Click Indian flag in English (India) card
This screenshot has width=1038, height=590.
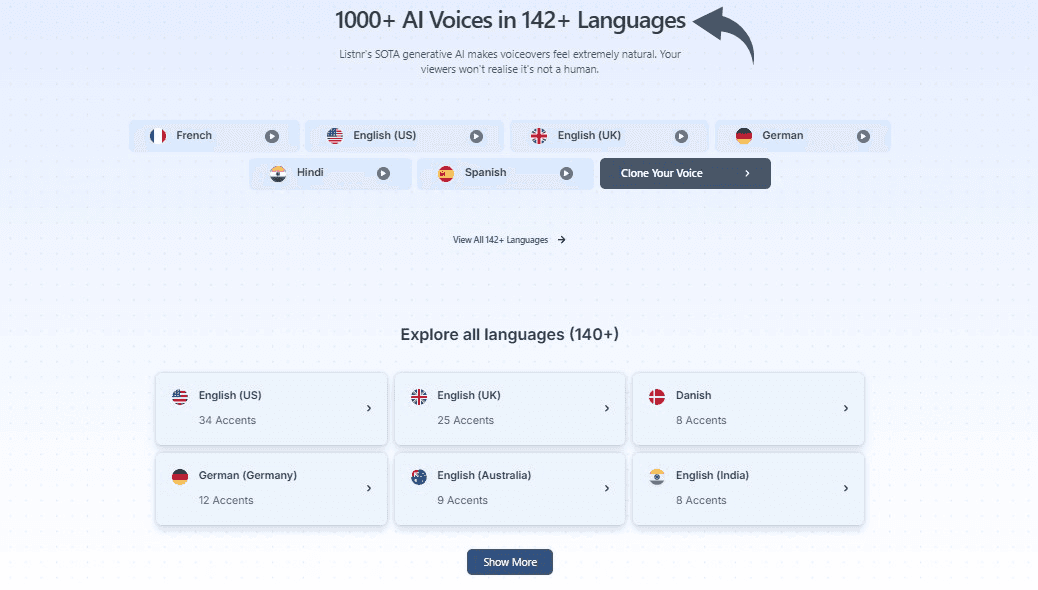(x=657, y=477)
